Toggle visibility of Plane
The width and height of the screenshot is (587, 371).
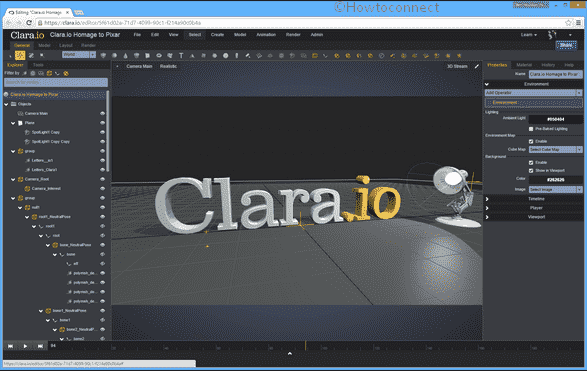tap(102, 123)
